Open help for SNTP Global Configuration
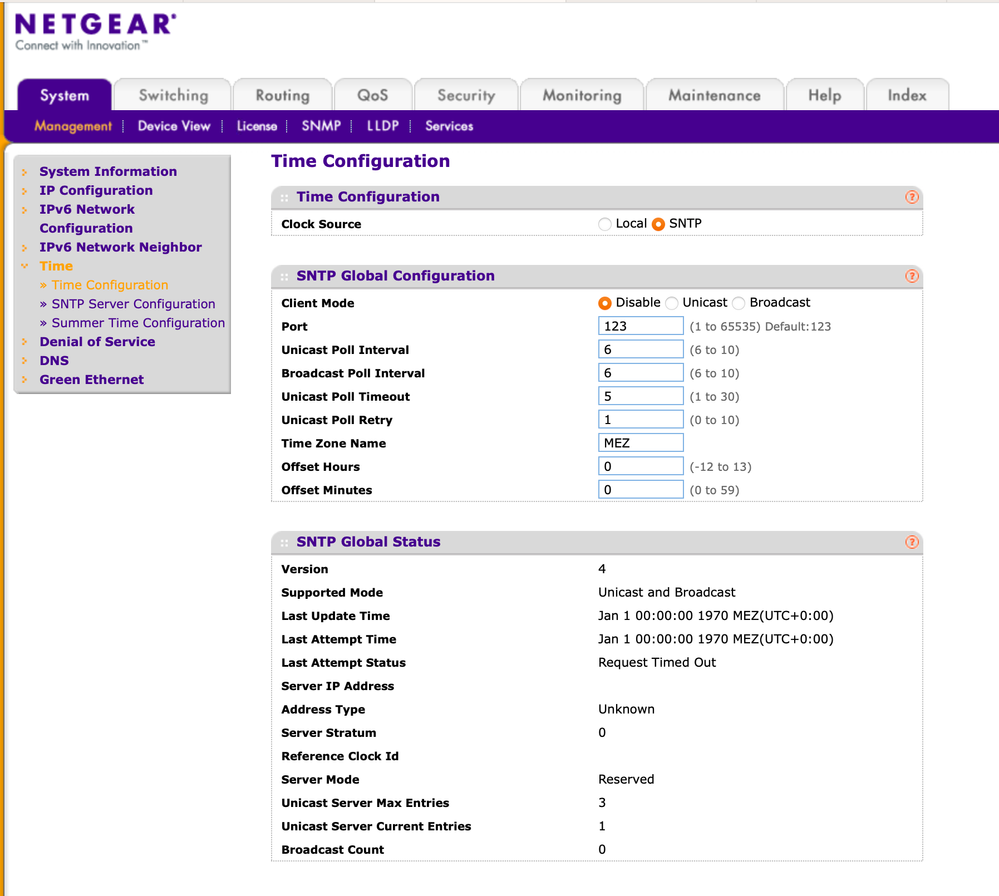The height and width of the screenshot is (896, 999). [x=911, y=276]
